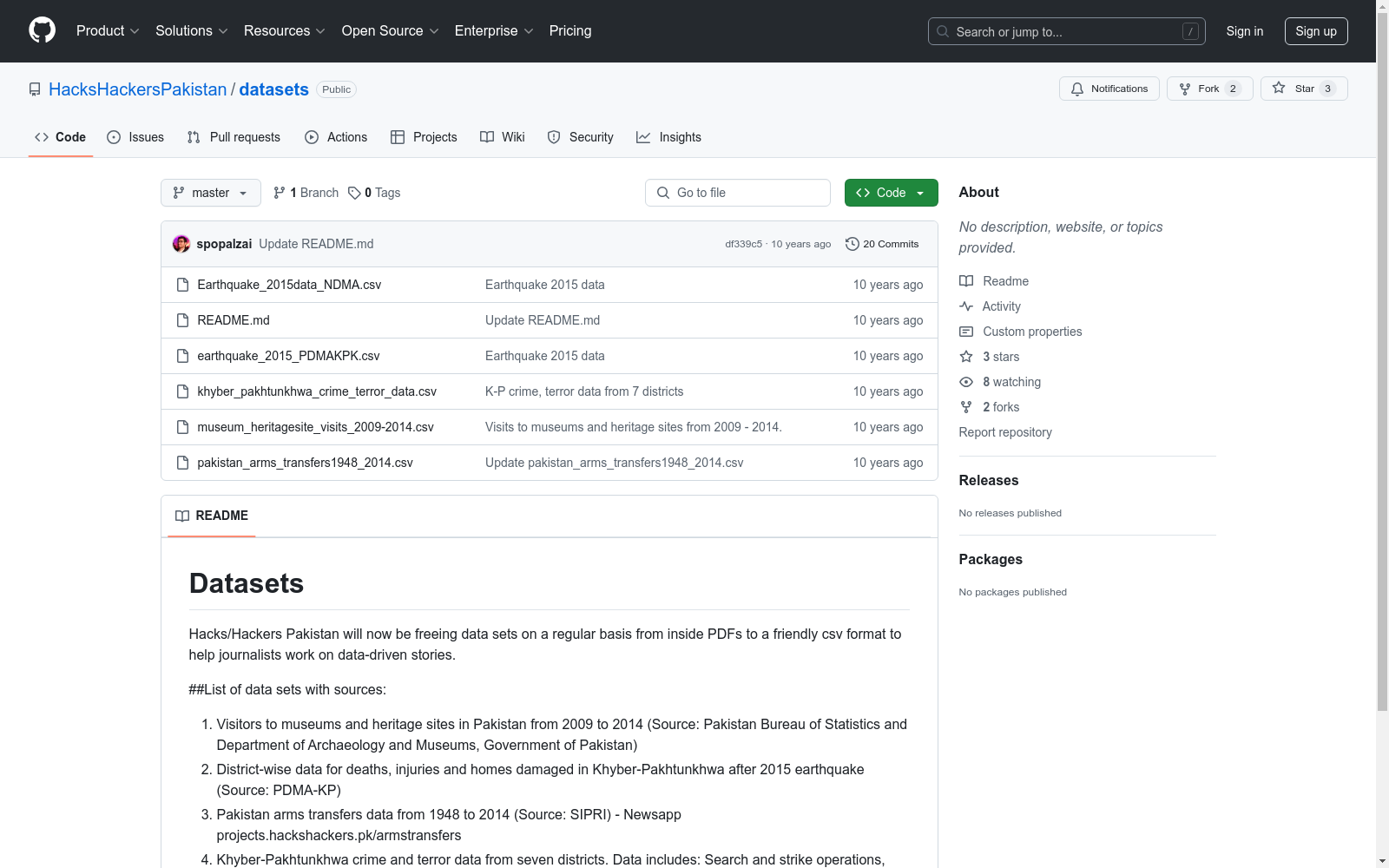The width and height of the screenshot is (1389, 868).
Task: Click the eye icon beside 8 watching
Action: pos(966,382)
